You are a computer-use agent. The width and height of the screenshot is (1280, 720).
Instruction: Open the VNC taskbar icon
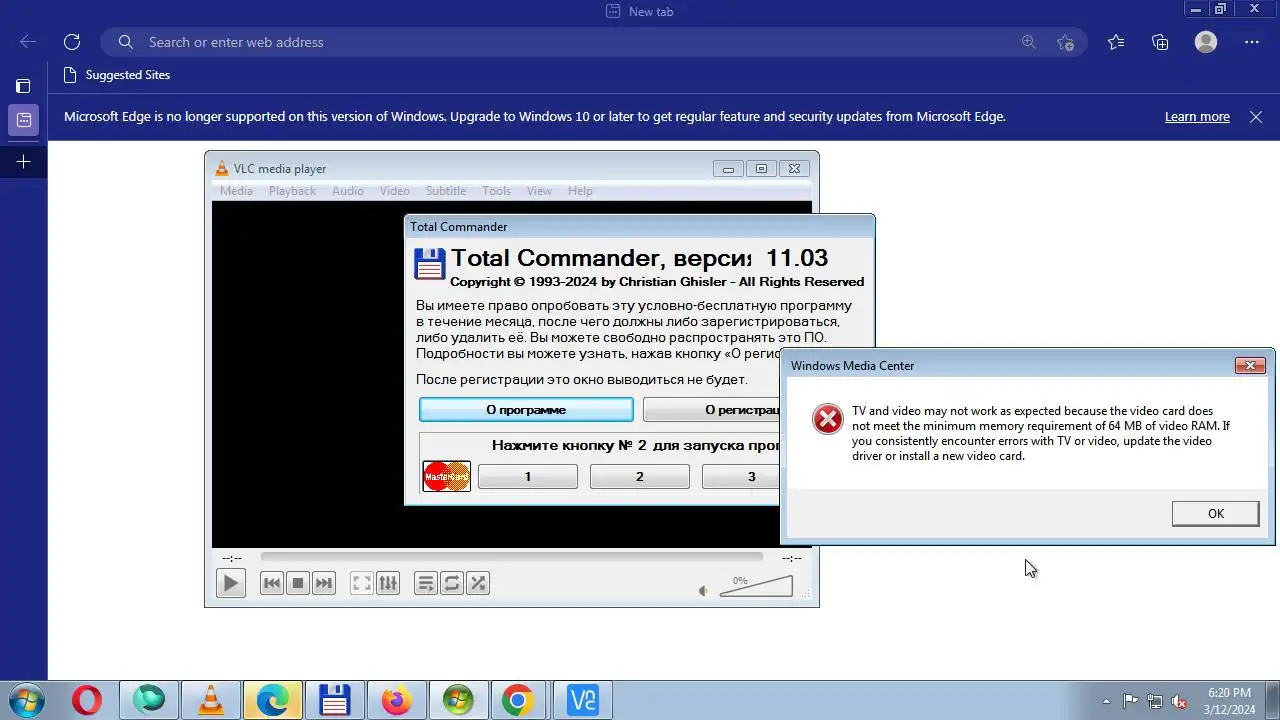[582, 700]
